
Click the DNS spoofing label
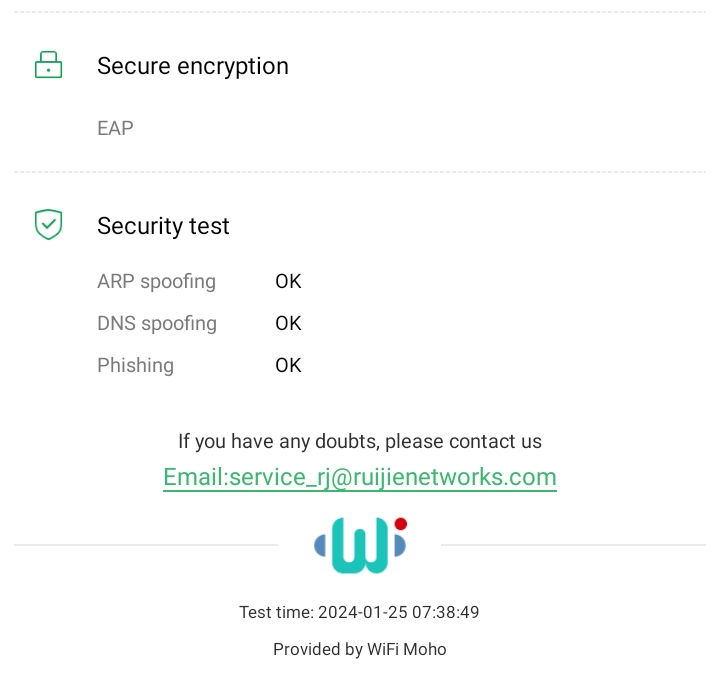point(157,323)
